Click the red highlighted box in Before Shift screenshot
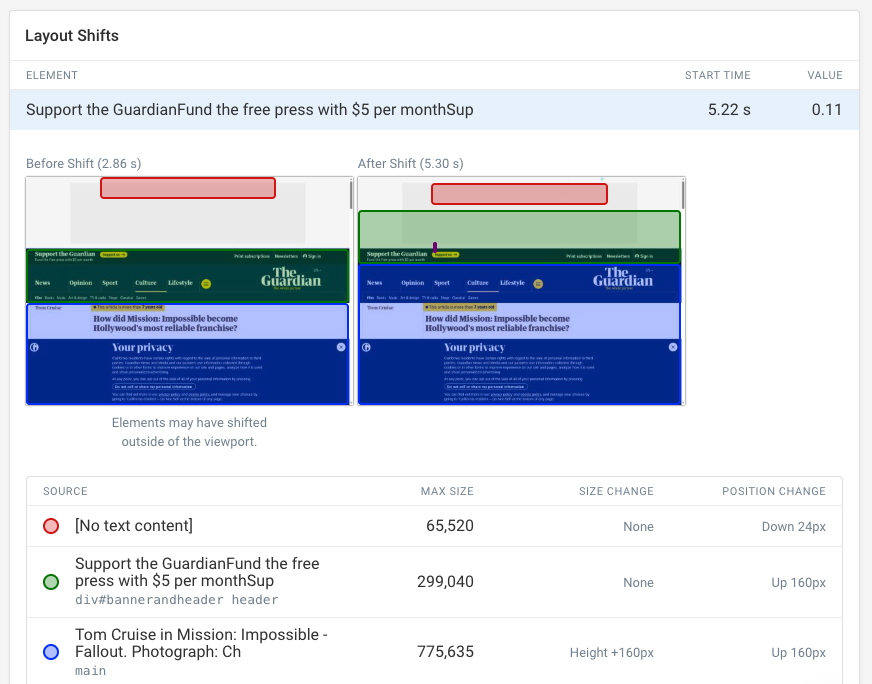Image resolution: width=872 pixels, height=684 pixels. 187,188
